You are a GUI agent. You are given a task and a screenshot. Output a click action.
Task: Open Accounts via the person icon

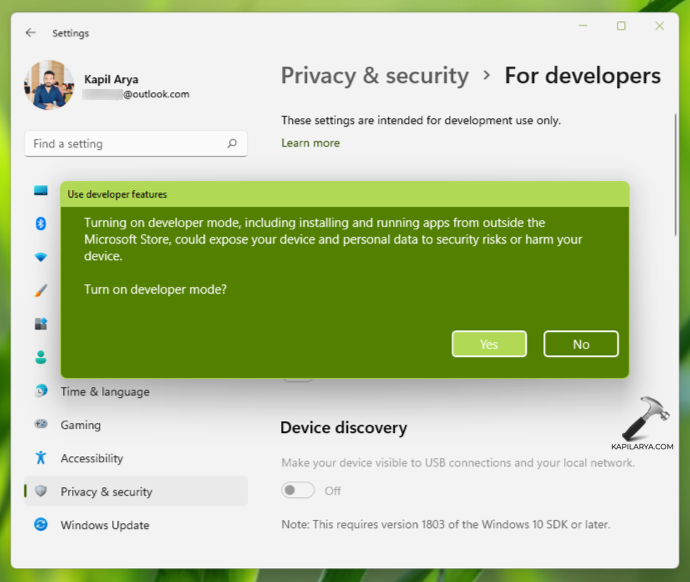(41, 357)
